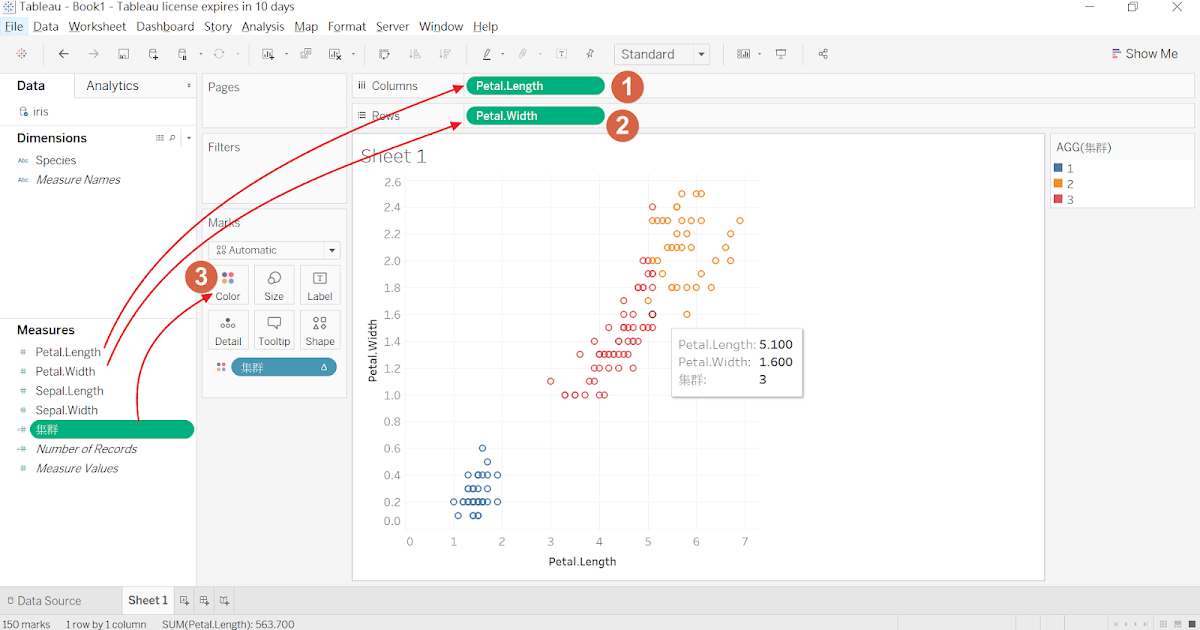Open the Color shelf on the Marks card
Screen dimensions: 1200x630
pyautogui.click(x=228, y=285)
